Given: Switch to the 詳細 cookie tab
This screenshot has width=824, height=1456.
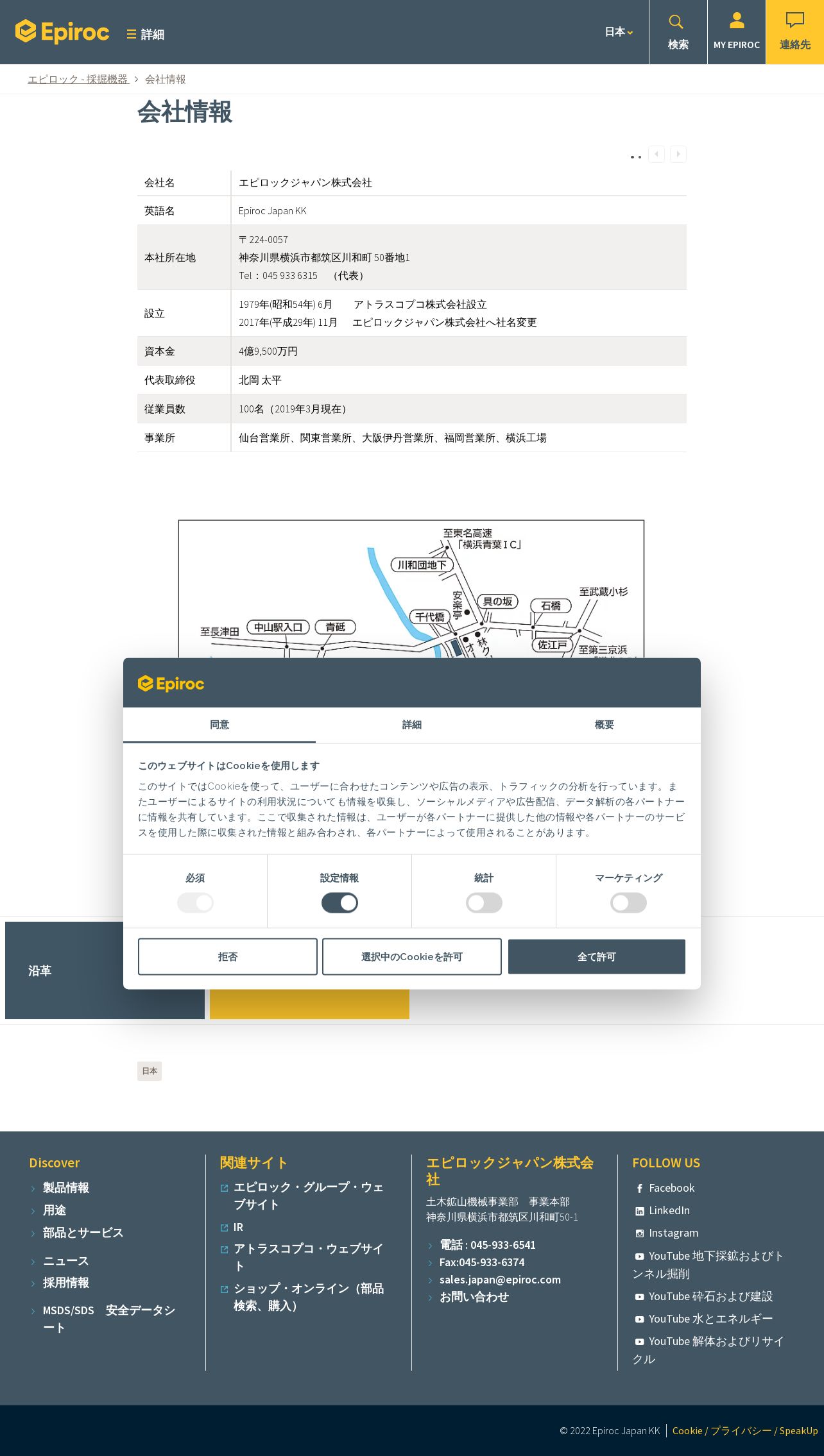Looking at the screenshot, I should pyautogui.click(x=412, y=725).
